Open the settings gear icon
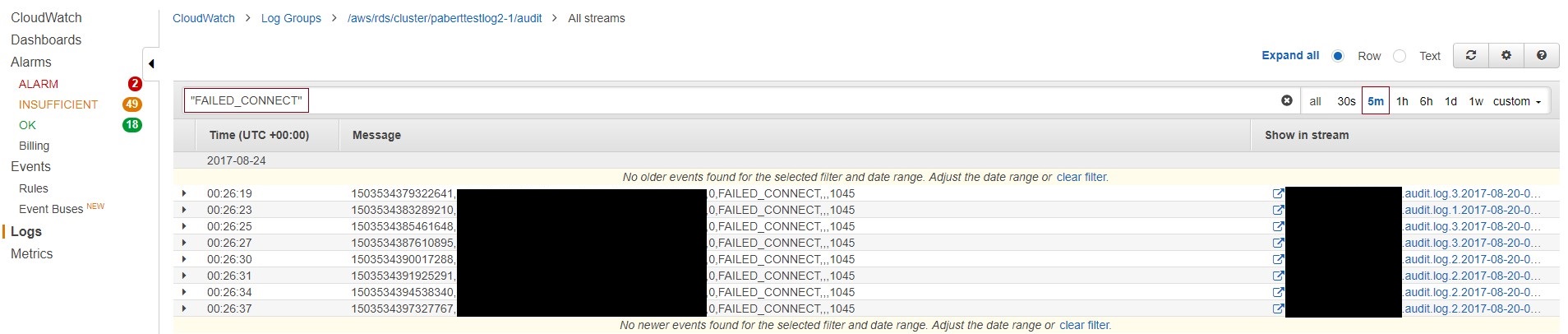The height and width of the screenshot is (334, 1568). coord(1506,55)
